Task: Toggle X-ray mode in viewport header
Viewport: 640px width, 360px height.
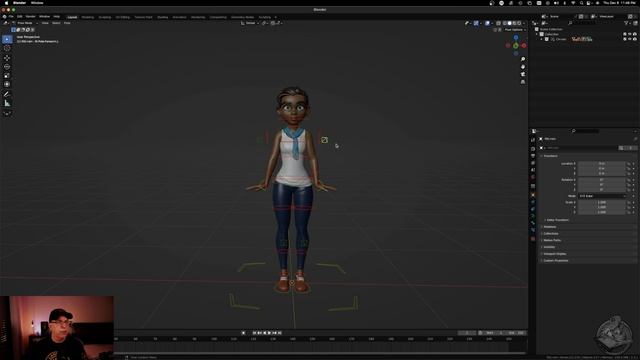Action: [x=498, y=23]
